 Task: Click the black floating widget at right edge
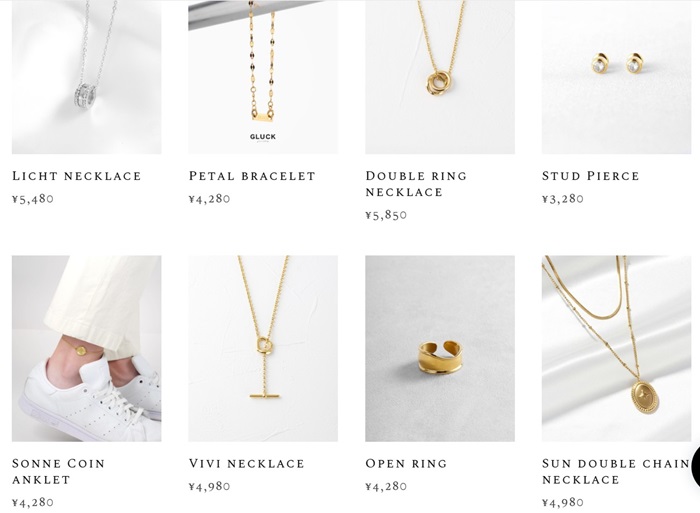[x=695, y=467]
